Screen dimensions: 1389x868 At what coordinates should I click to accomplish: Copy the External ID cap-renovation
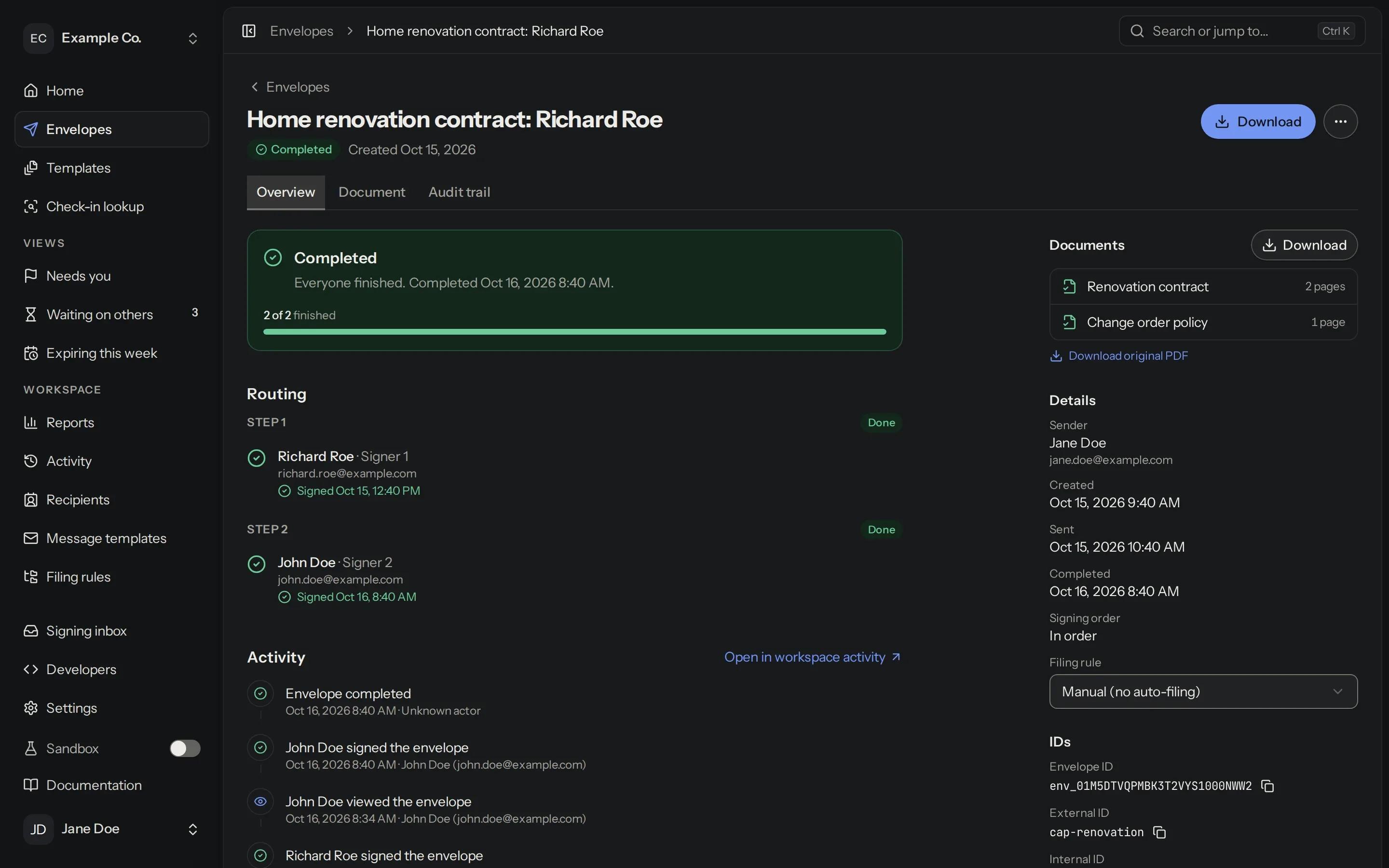[x=1159, y=832]
